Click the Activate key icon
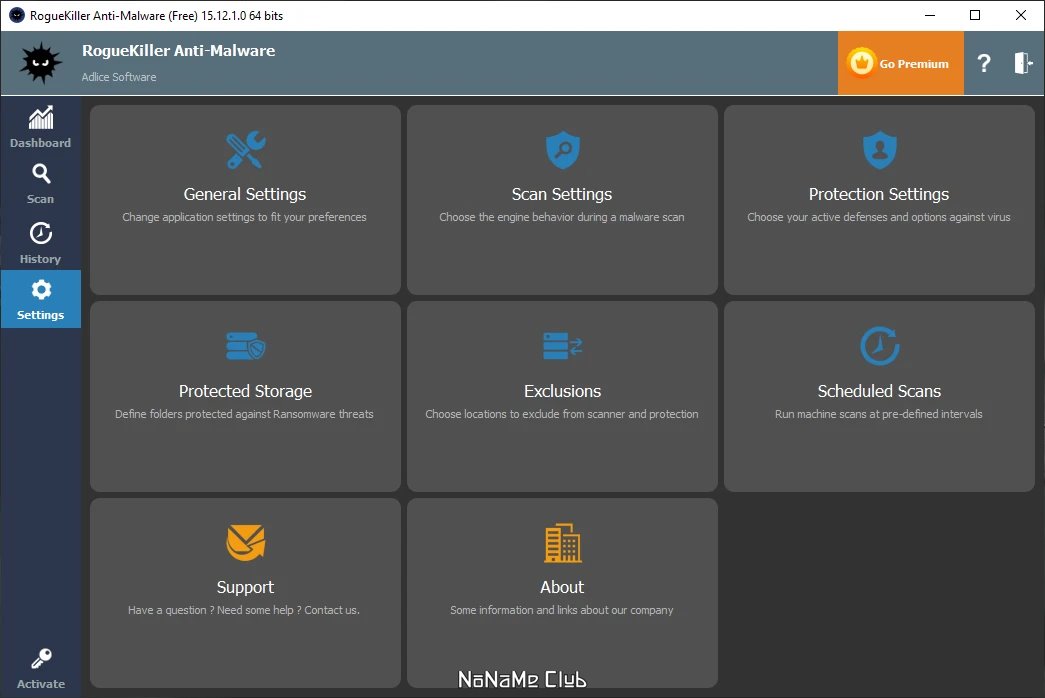Viewport: 1045px width, 698px height. coord(41,659)
